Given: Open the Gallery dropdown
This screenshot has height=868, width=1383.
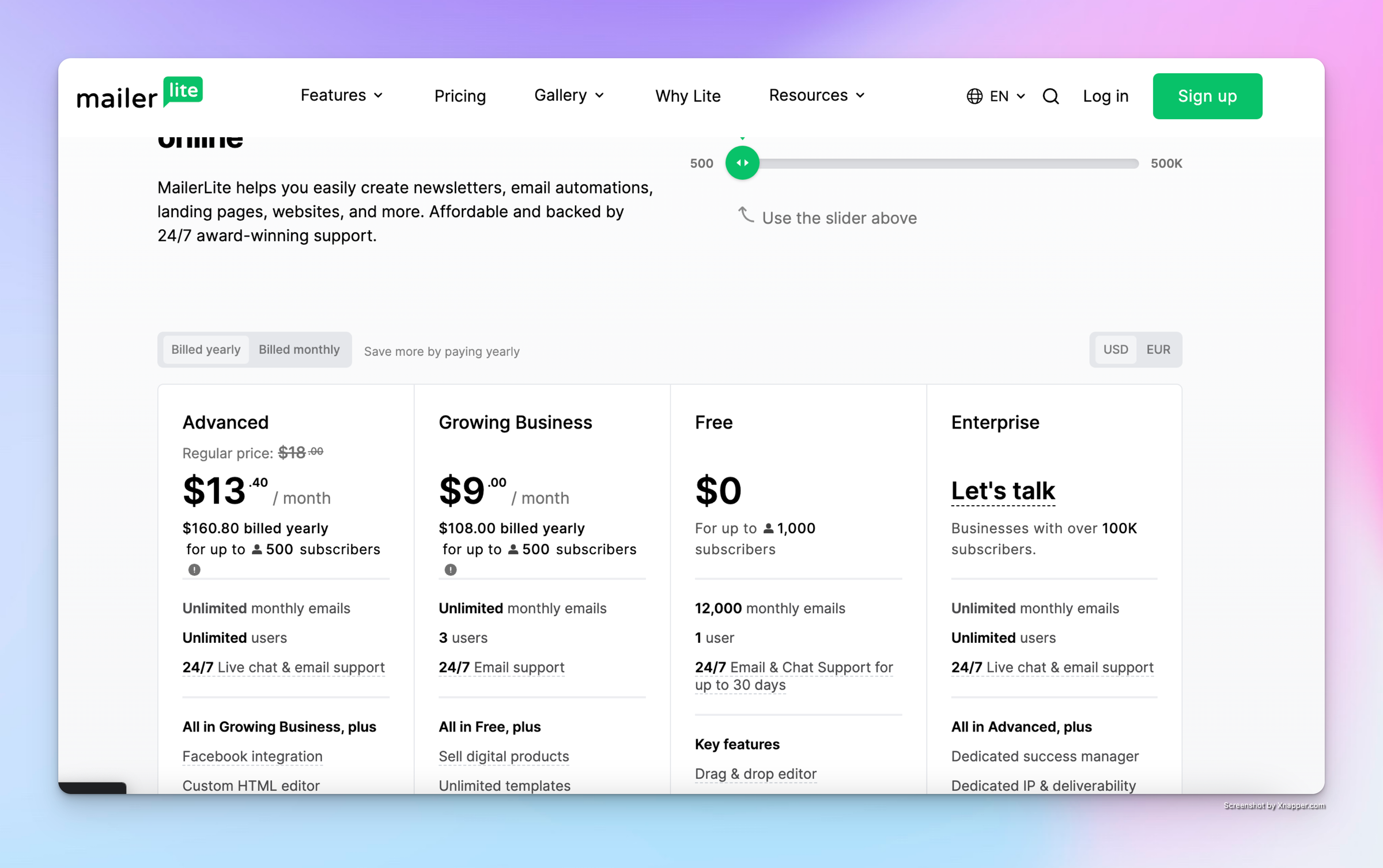Looking at the screenshot, I should (569, 95).
